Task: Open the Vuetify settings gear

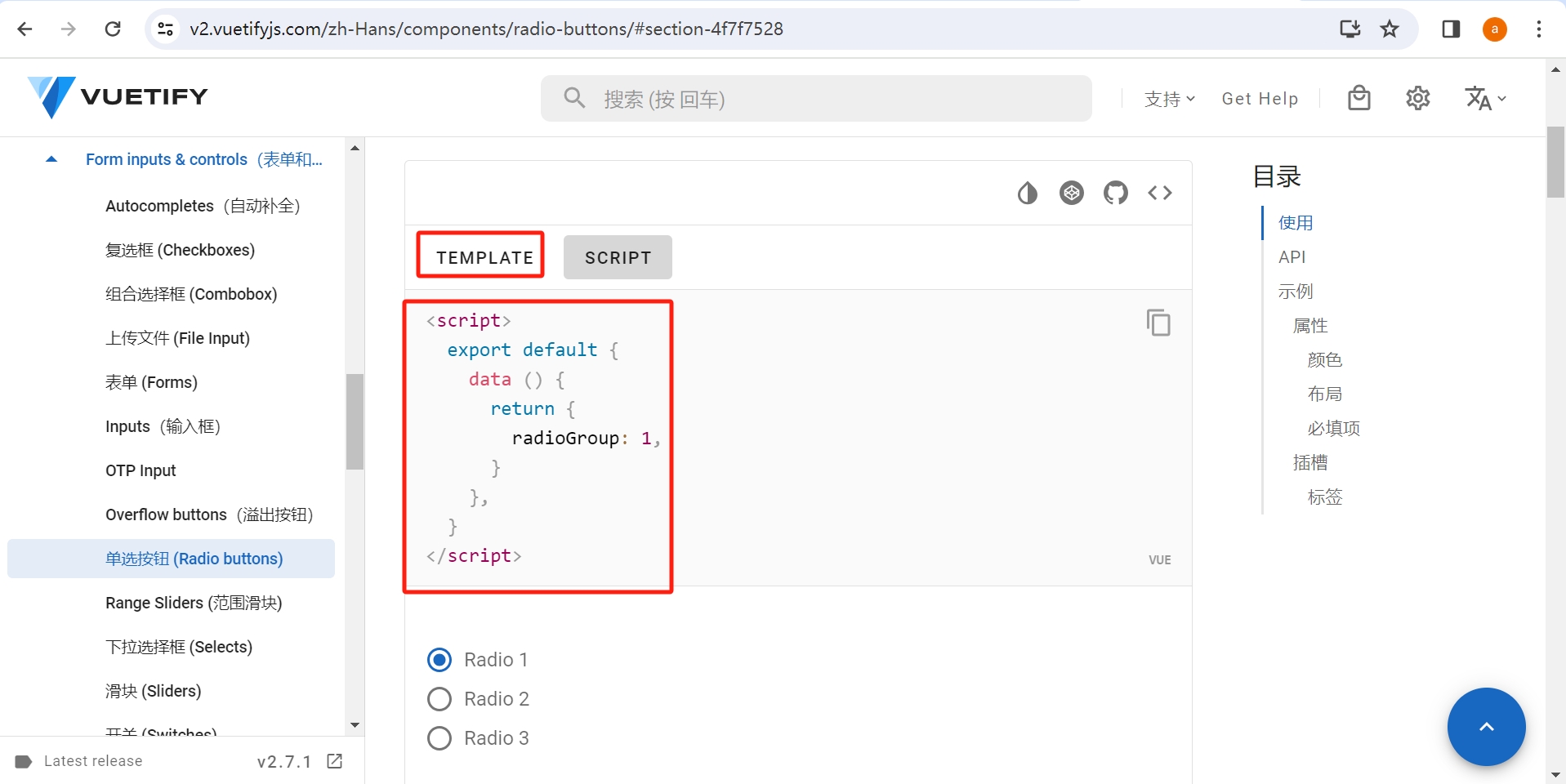Action: [x=1418, y=98]
